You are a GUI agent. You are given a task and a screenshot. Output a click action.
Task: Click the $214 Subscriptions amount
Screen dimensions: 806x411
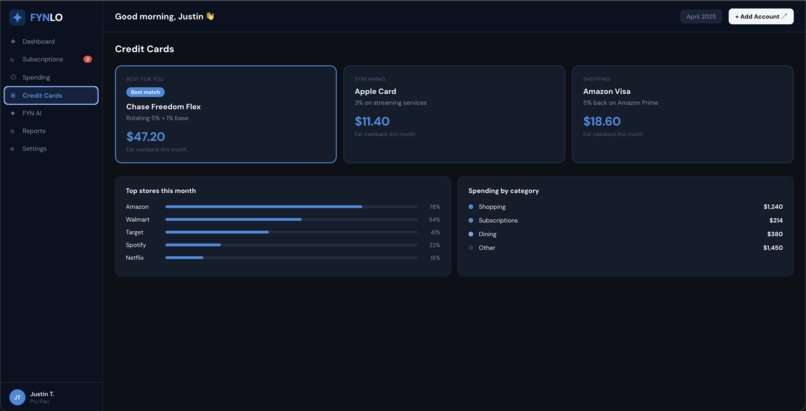(x=776, y=220)
